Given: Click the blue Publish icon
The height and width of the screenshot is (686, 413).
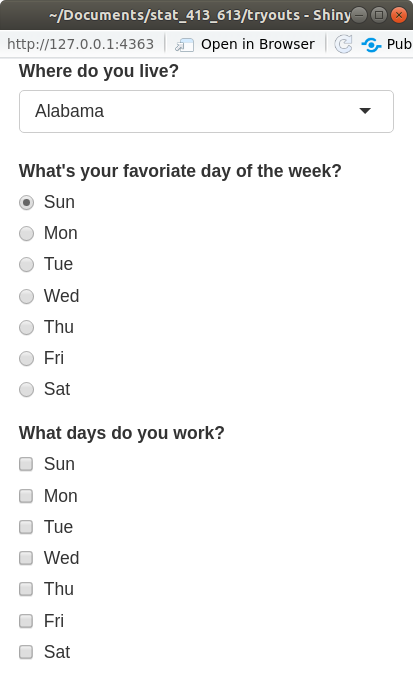Looking at the screenshot, I should pos(371,44).
